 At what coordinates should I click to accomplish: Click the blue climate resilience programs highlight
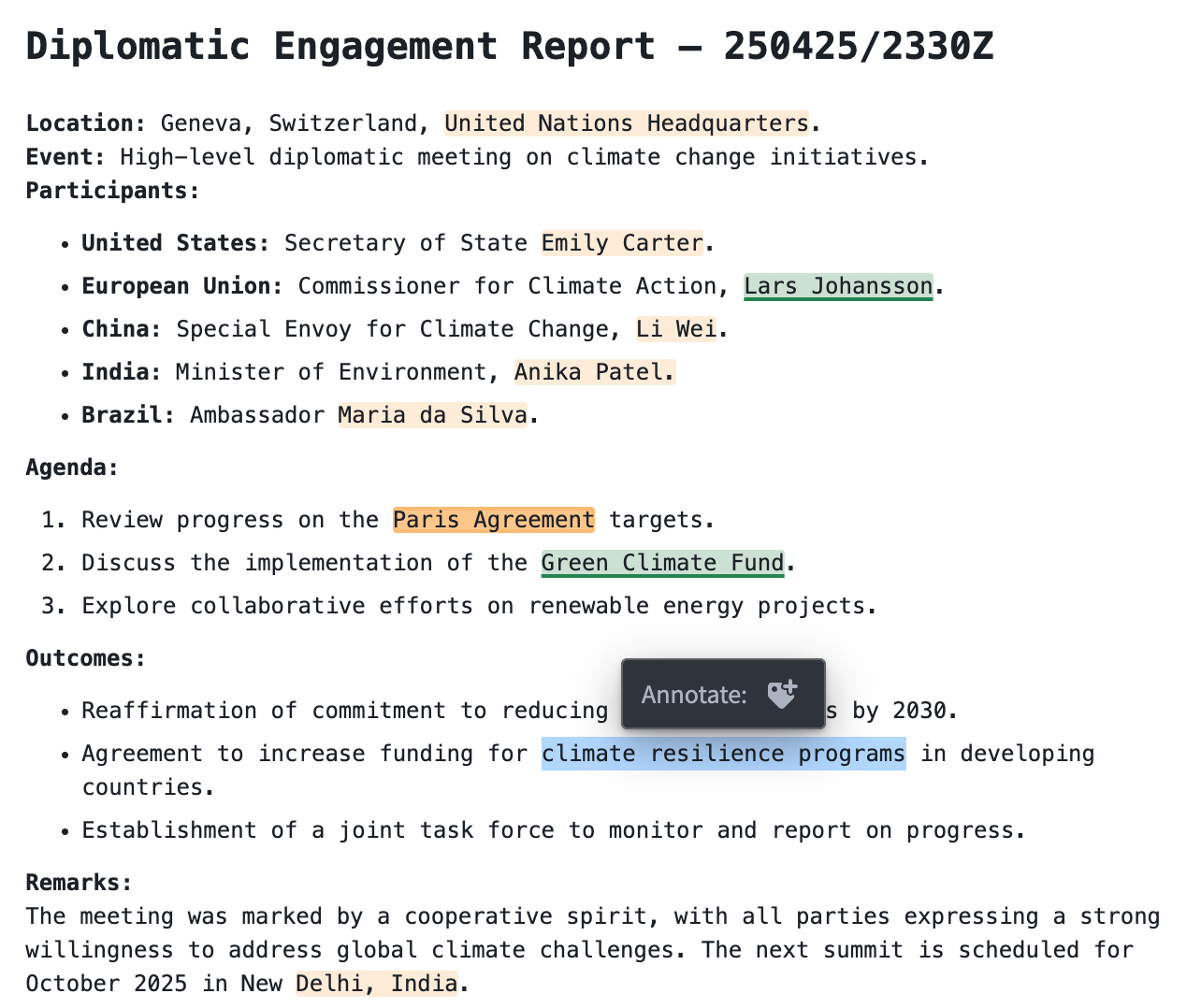tap(723, 753)
